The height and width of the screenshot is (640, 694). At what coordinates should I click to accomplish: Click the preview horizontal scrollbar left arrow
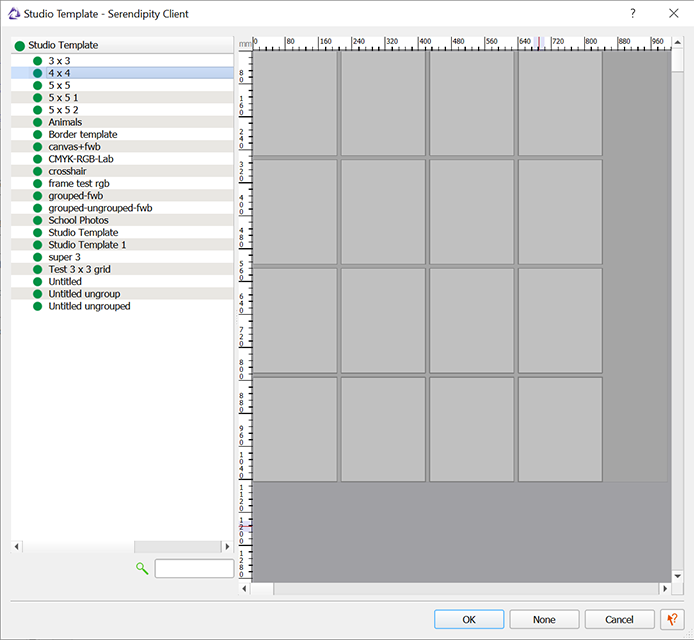[x=244, y=589]
